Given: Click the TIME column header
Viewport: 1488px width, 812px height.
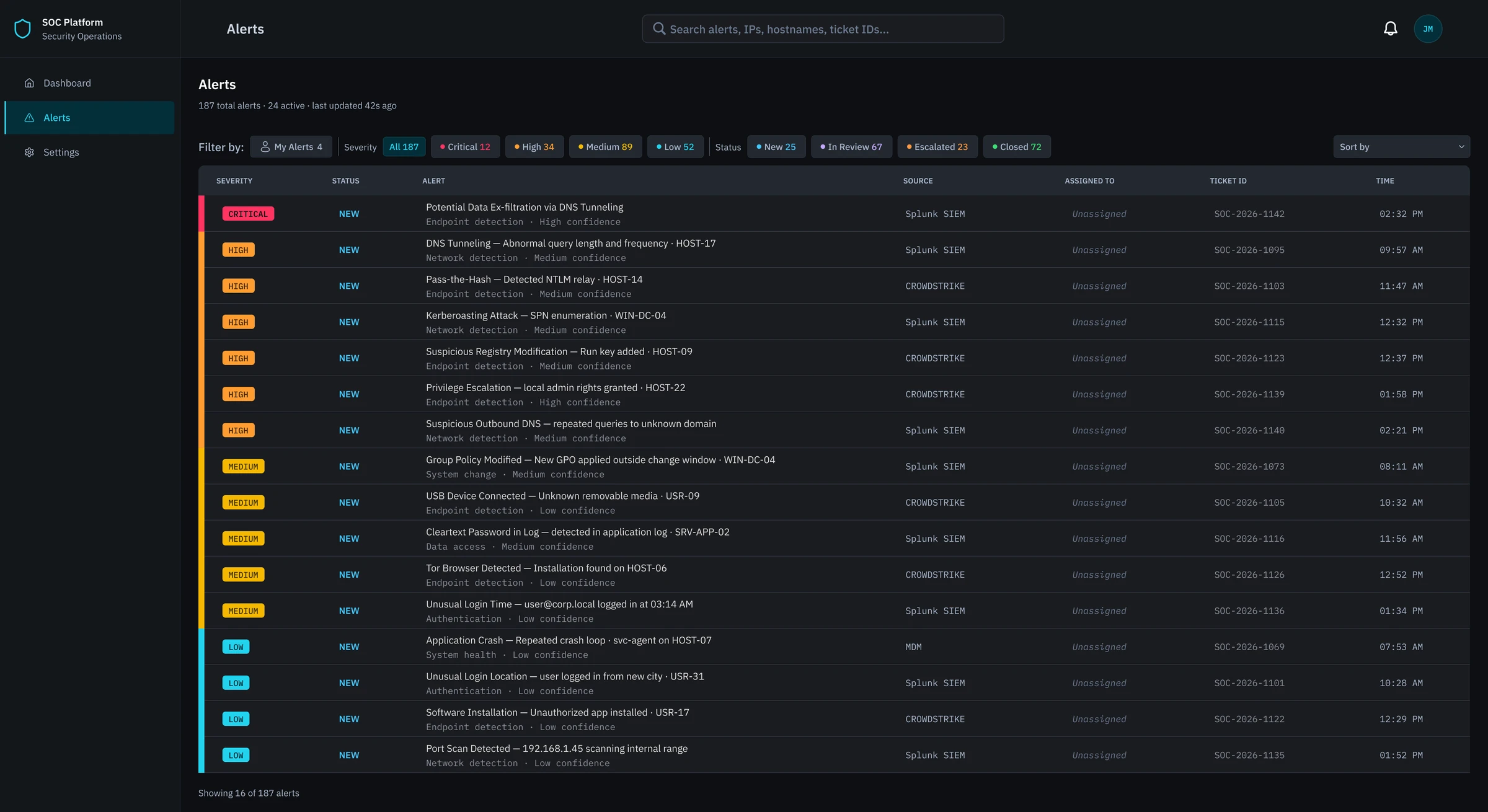Looking at the screenshot, I should click(1384, 181).
